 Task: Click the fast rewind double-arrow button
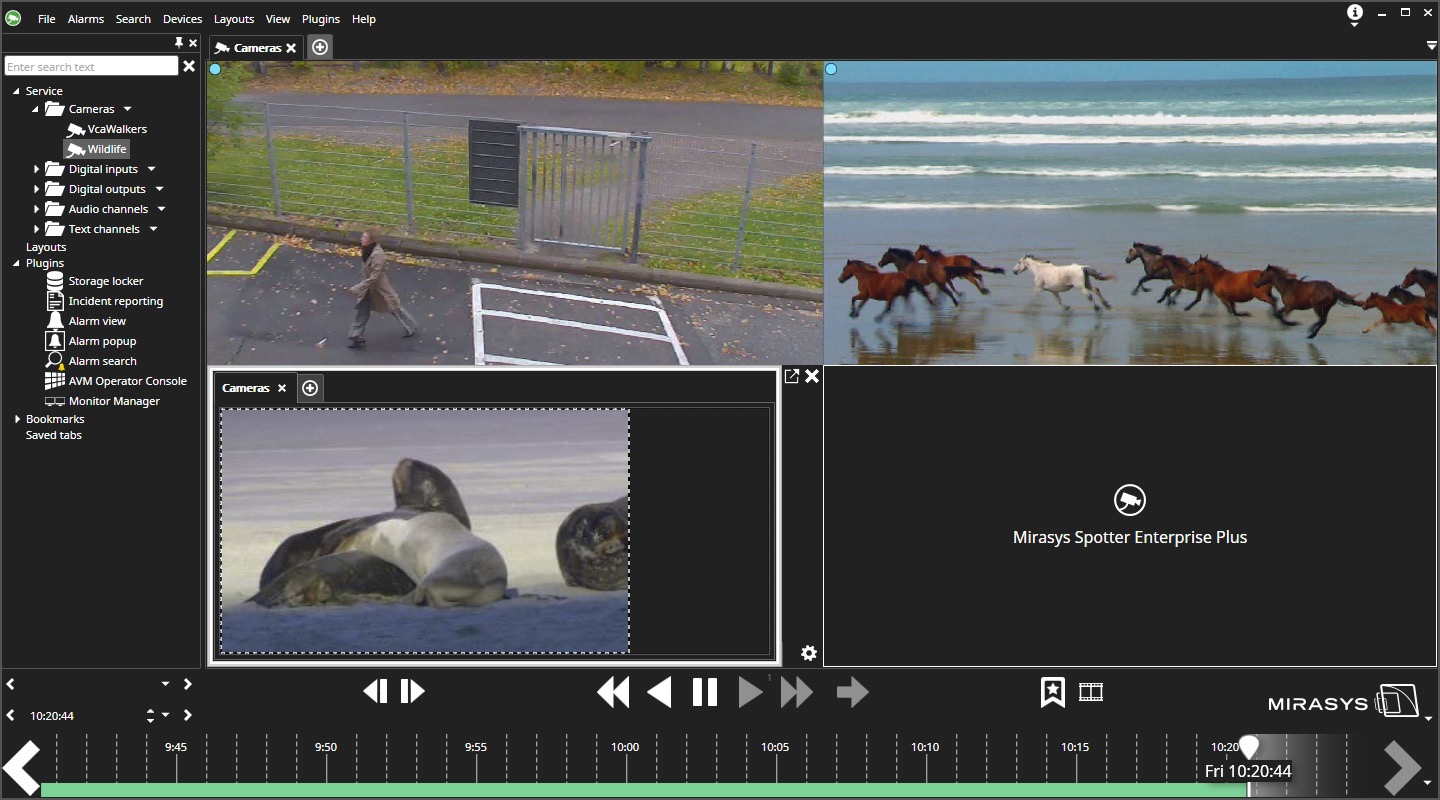point(613,692)
